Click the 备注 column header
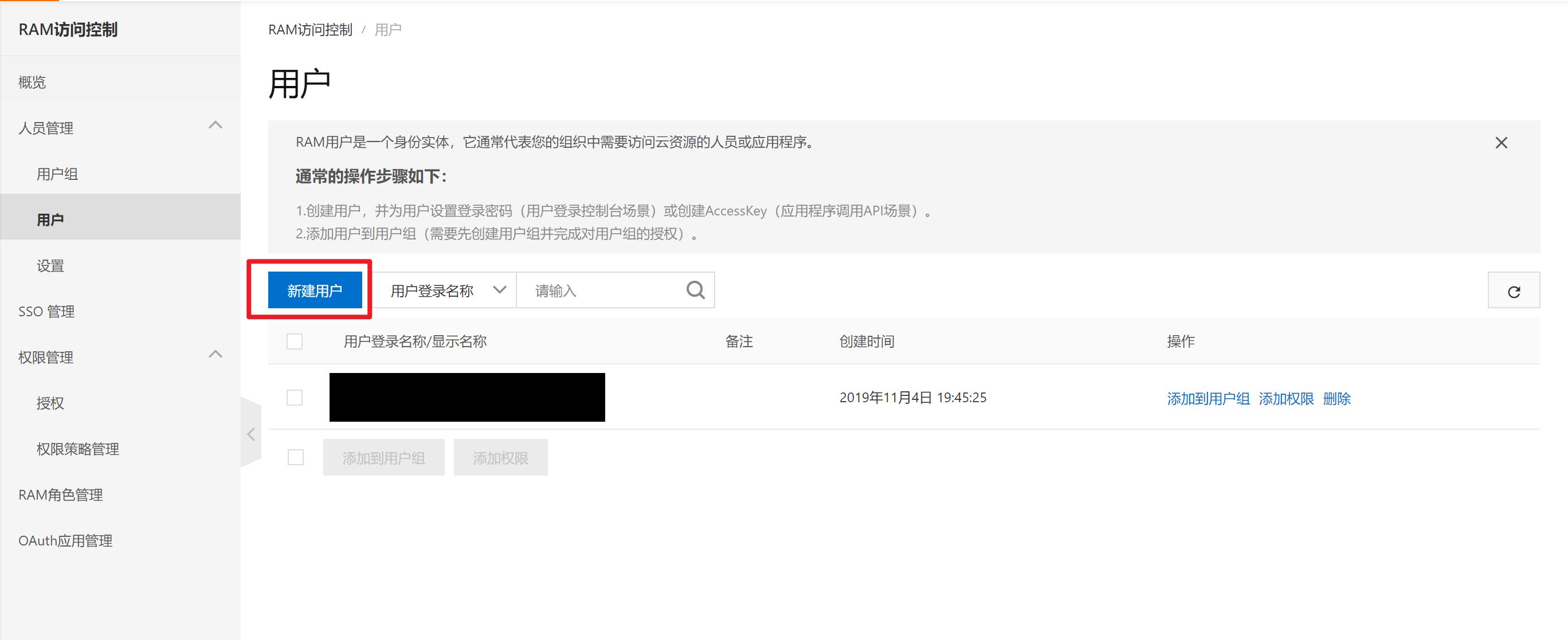 (x=738, y=341)
